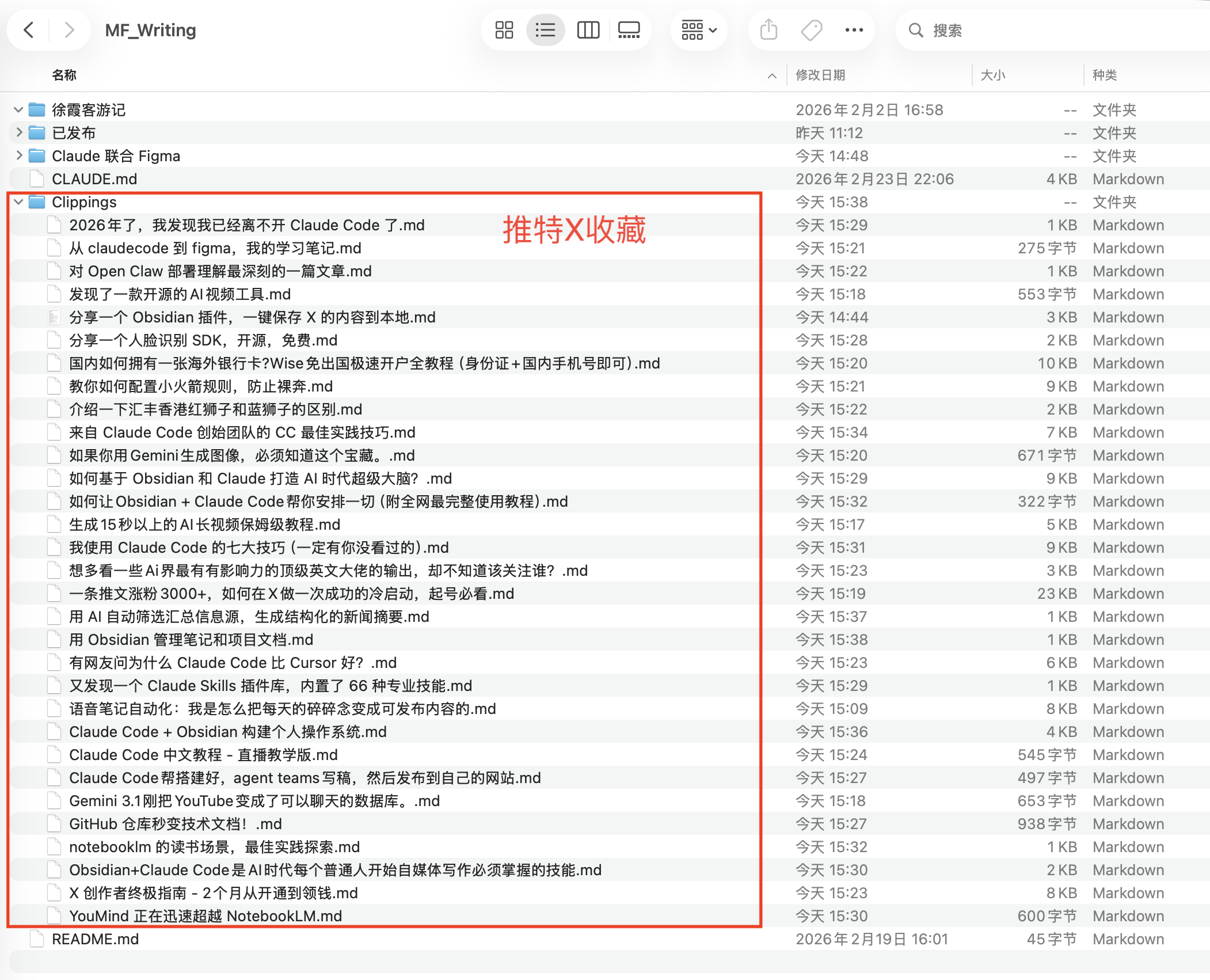Click file icon of 2026年了 Claude Code note
1210x980 pixels.
click(54, 225)
